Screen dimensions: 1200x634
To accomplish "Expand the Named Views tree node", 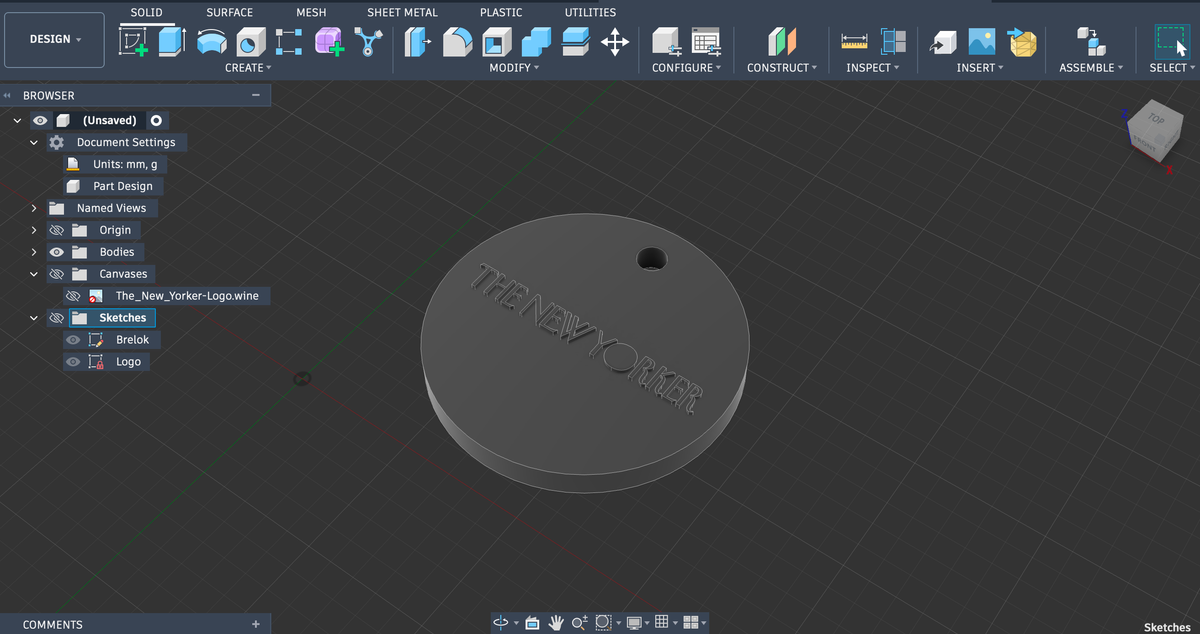I will [34, 208].
